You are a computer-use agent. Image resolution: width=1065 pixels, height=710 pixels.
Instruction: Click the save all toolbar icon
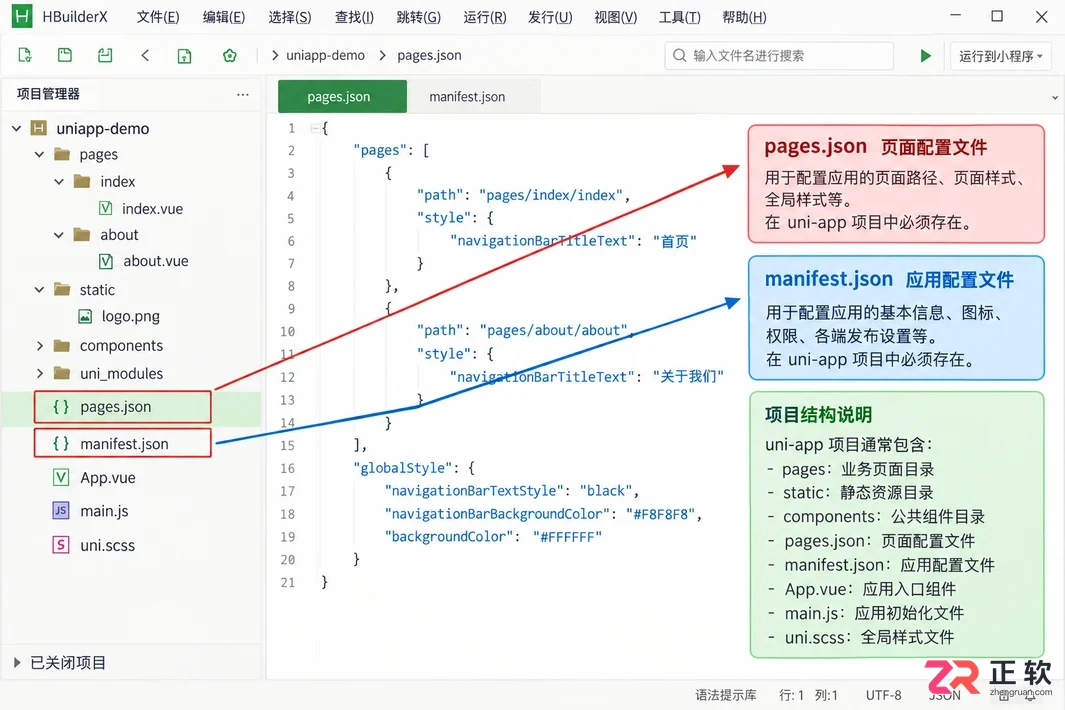(x=105, y=55)
